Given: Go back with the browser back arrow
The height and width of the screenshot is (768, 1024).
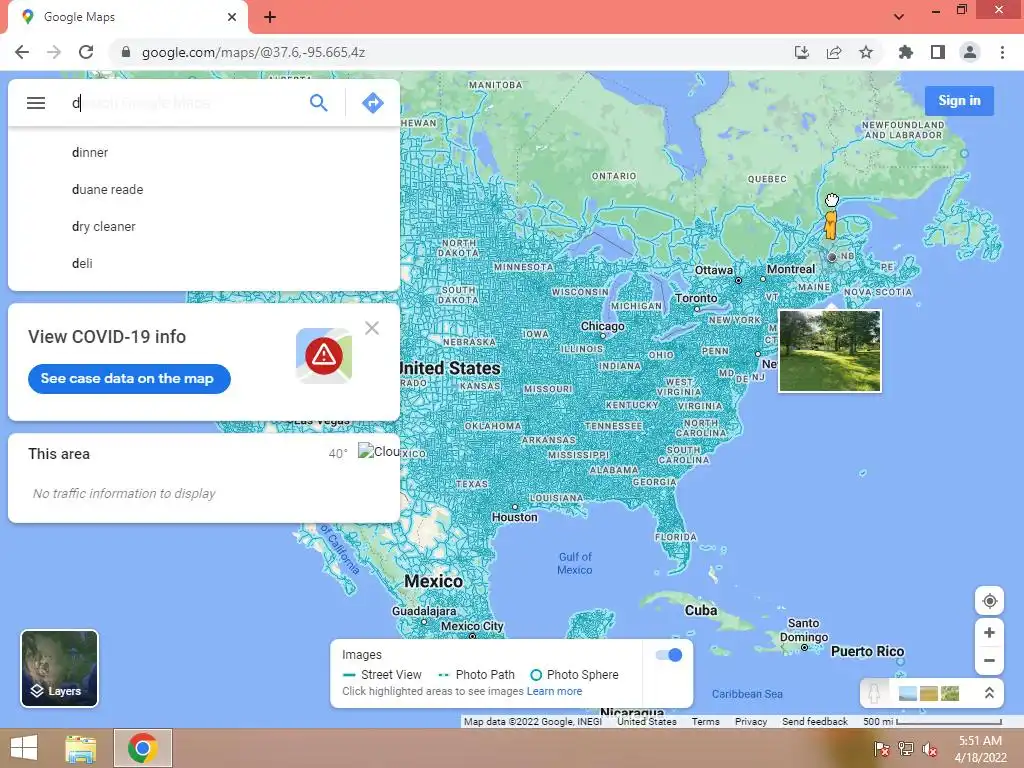Looking at the screenshot, I should click(22, 52).
